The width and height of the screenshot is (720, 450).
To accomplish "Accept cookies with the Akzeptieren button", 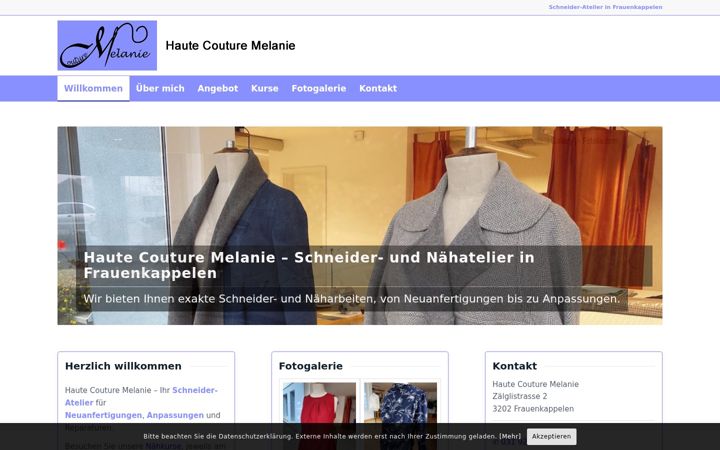I will (551, 436).
